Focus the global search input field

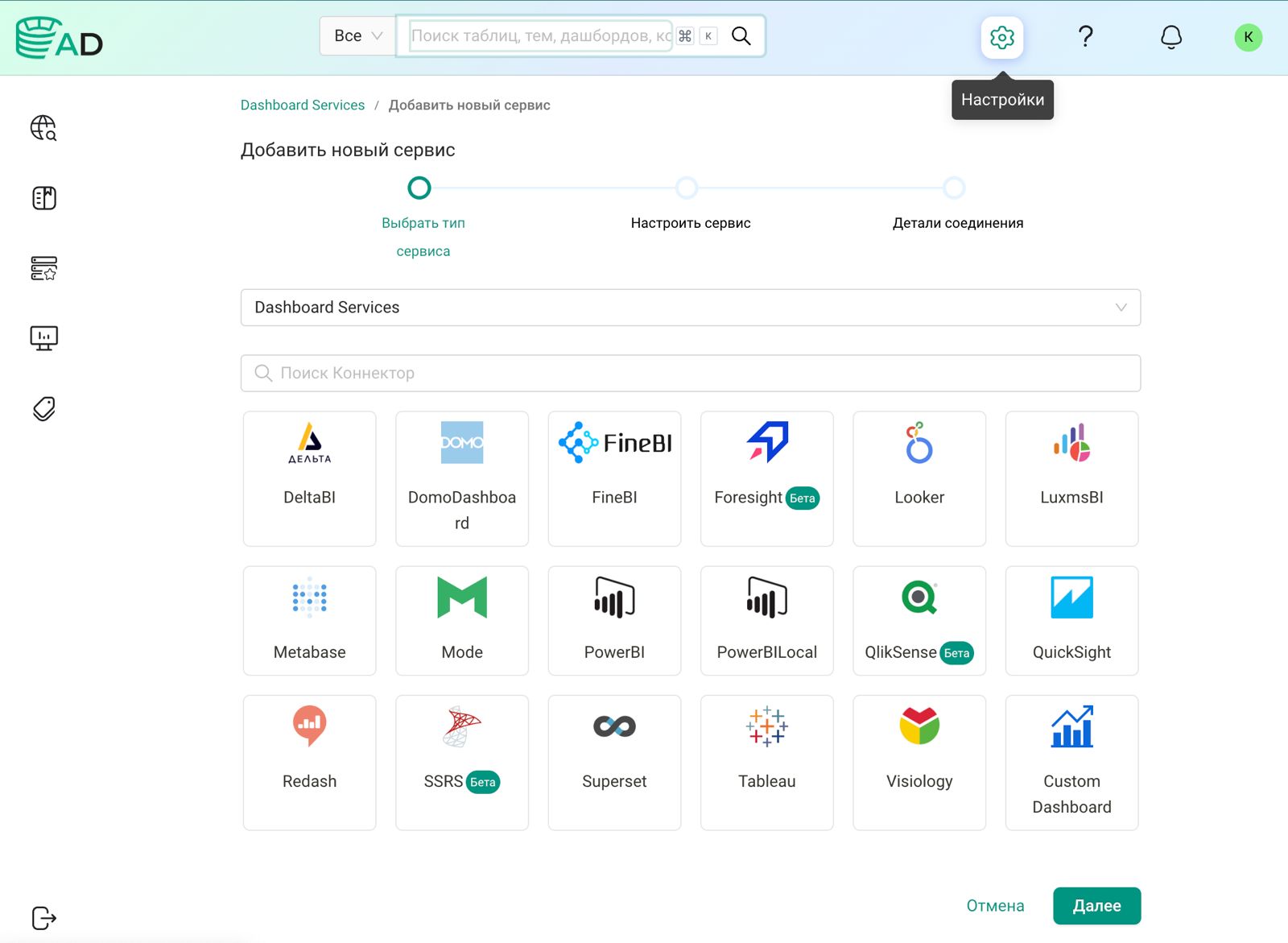click(540, 35)
